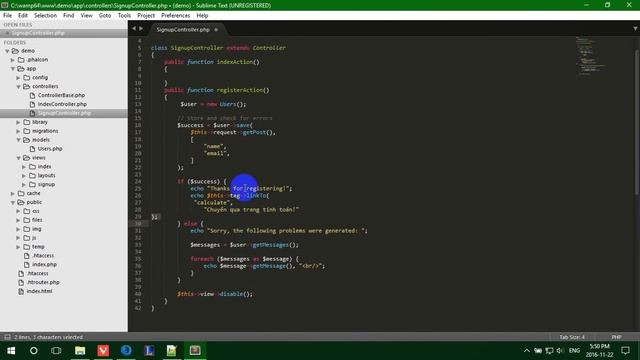Open the Project menu
This screenshot has width=640, height=360.
tap(146, 16)
